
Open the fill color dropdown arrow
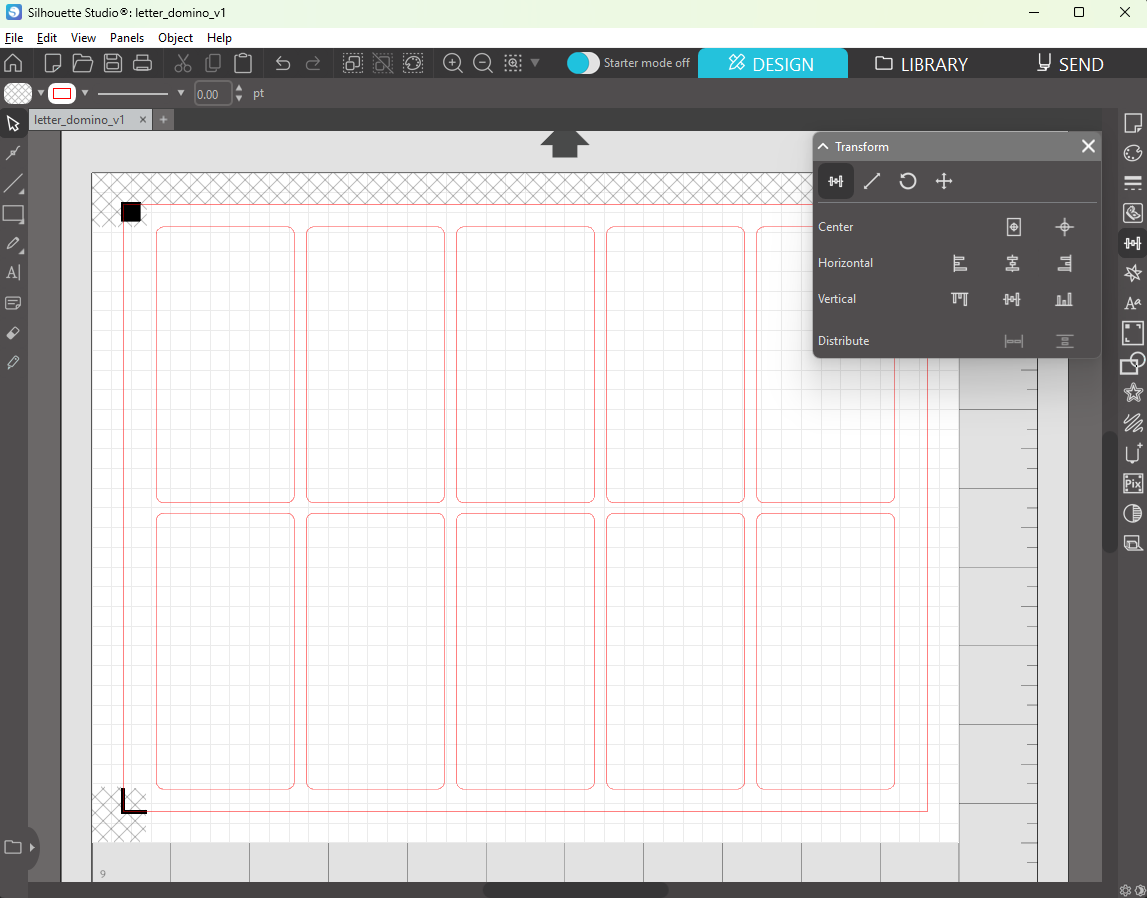(x=41, y=93)
